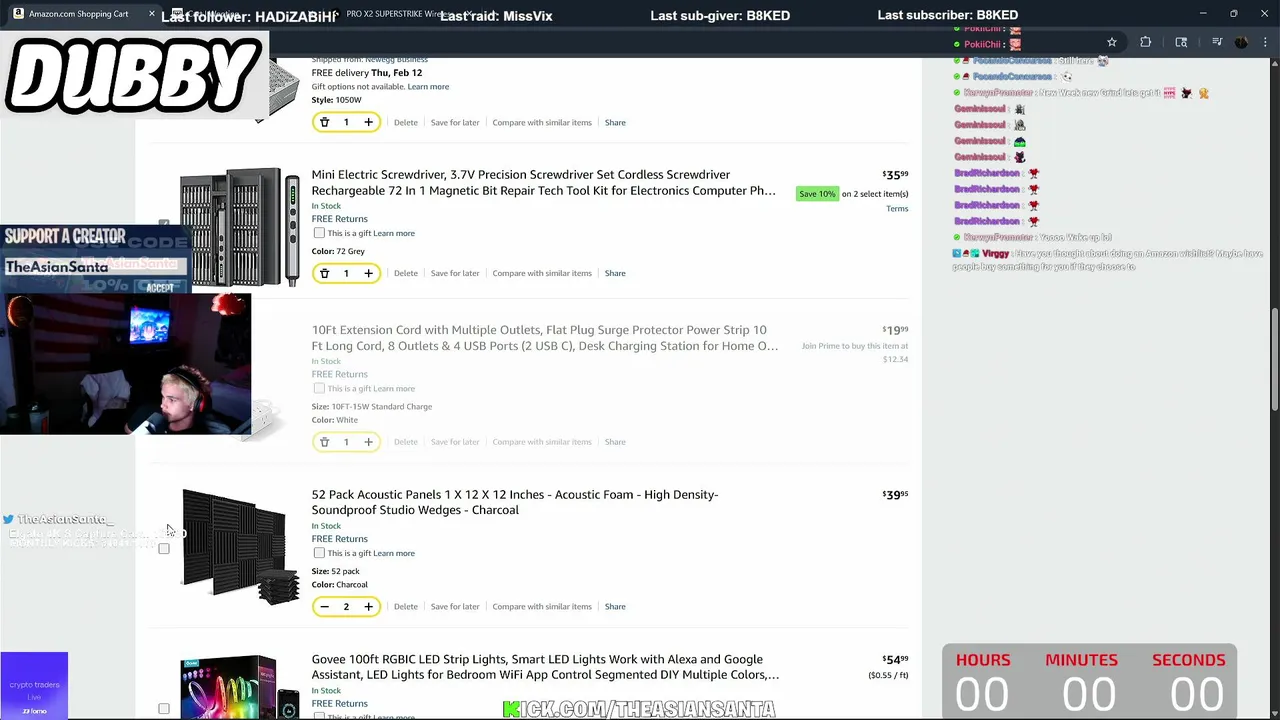Open the 10Ft Extension Cord product title
Image resolution: width=1280 pixels, height=720 pixels.
pos(544,338)
